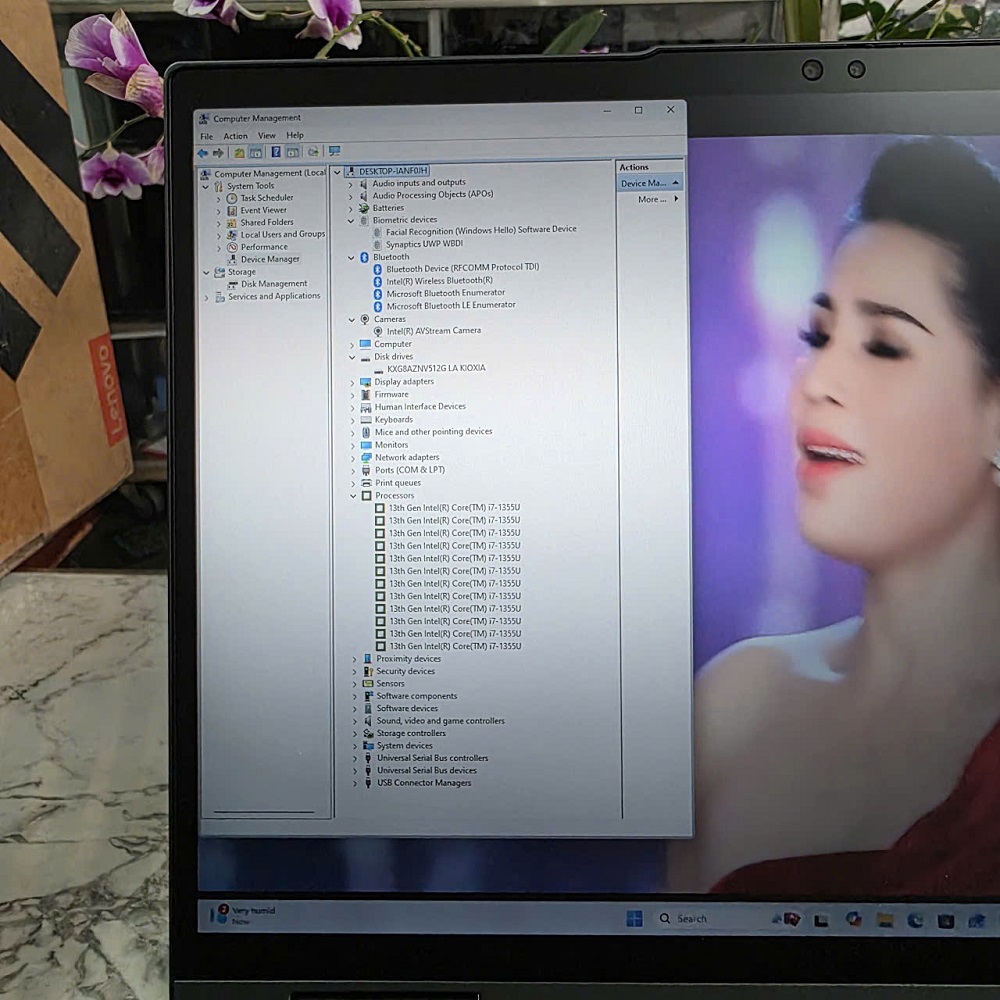The height and width of the screenshot is (1000, 1000).
Task: Select the Intel(R) AVStream Camera device
Action: pos(433,331)
